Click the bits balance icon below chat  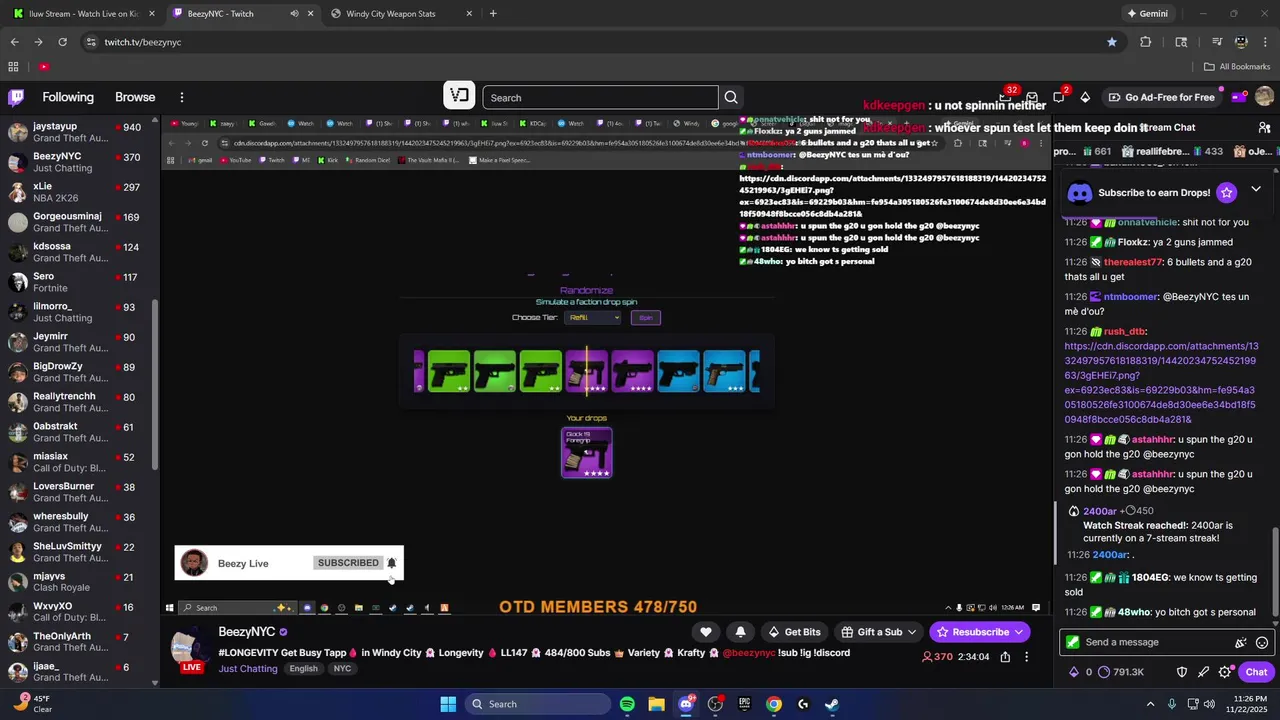pyautogui.click(x=1074, y=672)
